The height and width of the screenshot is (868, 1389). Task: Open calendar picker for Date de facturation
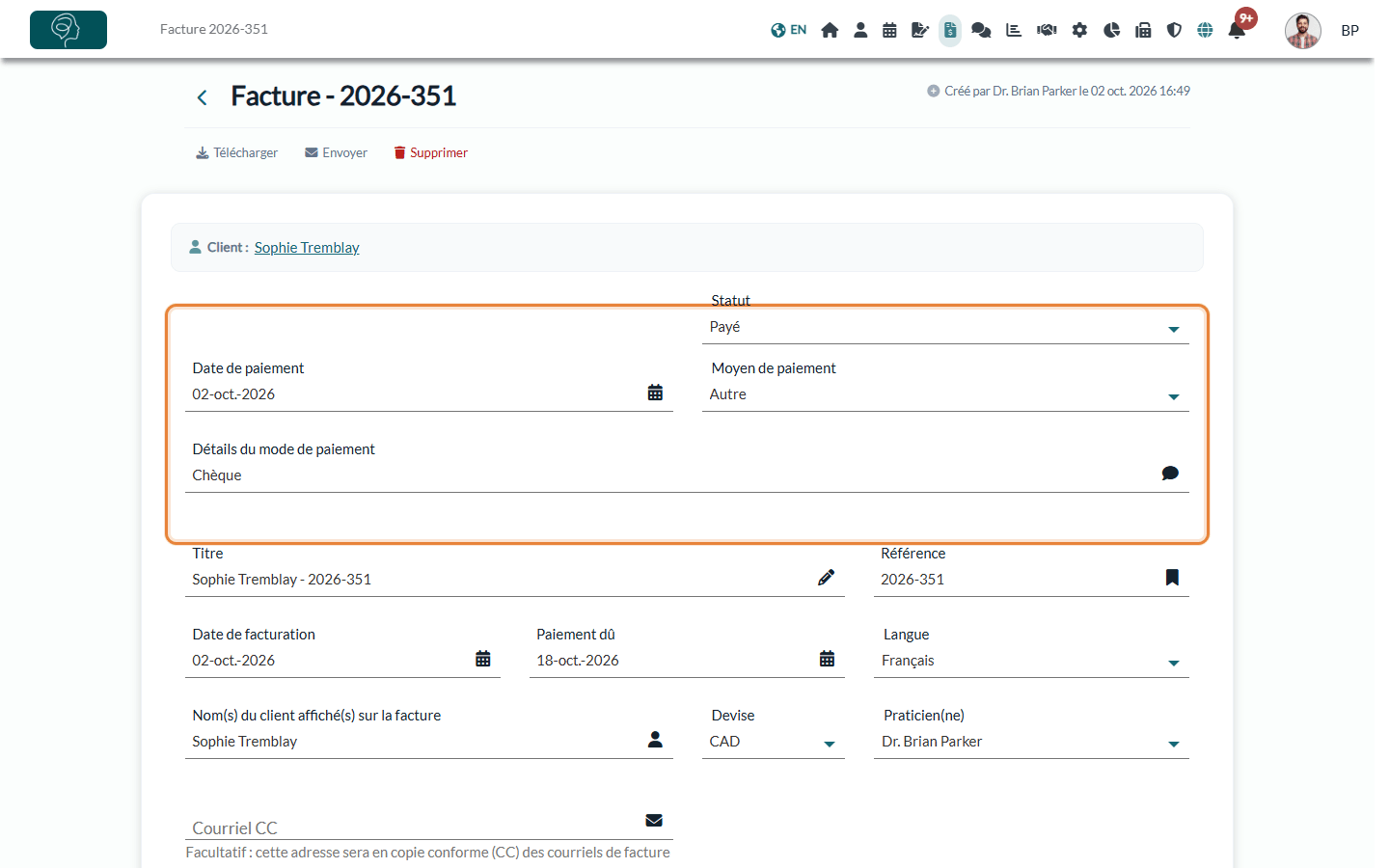tap(483, 659)
